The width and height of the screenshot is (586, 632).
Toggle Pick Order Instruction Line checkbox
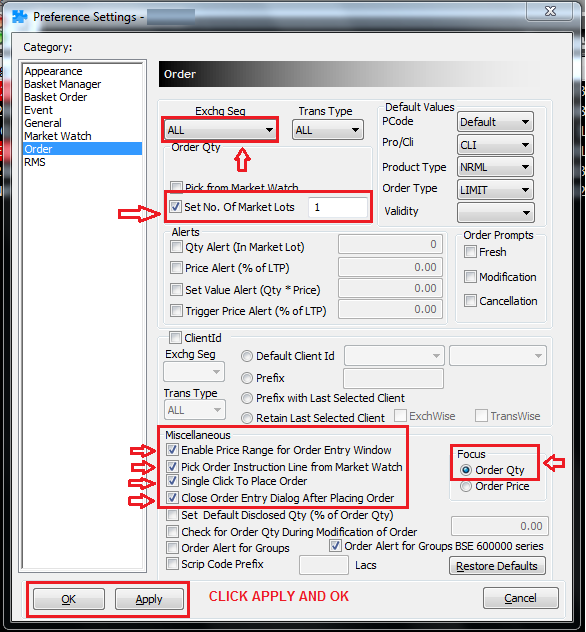[172, 466]
